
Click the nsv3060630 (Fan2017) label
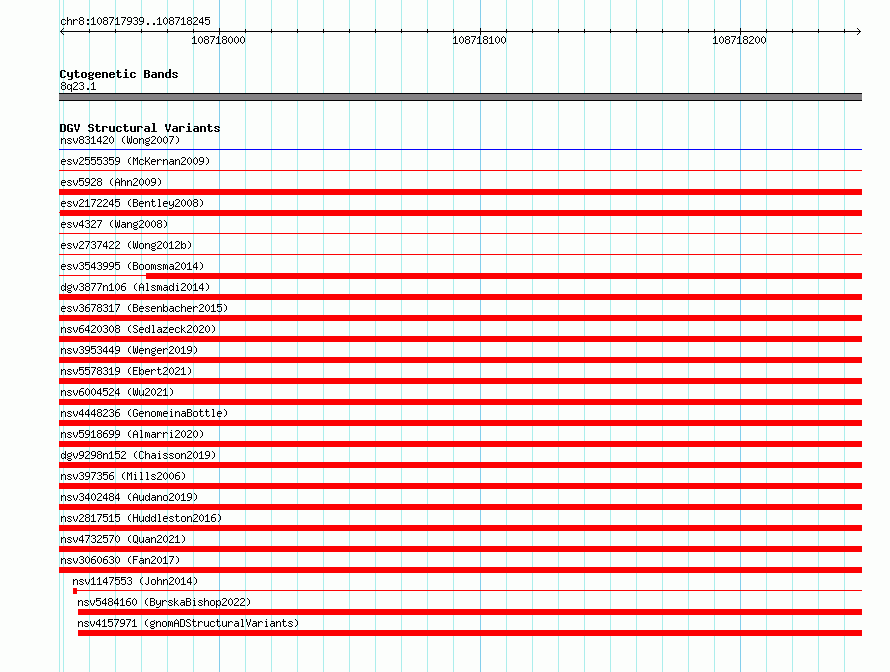point(120,560)
